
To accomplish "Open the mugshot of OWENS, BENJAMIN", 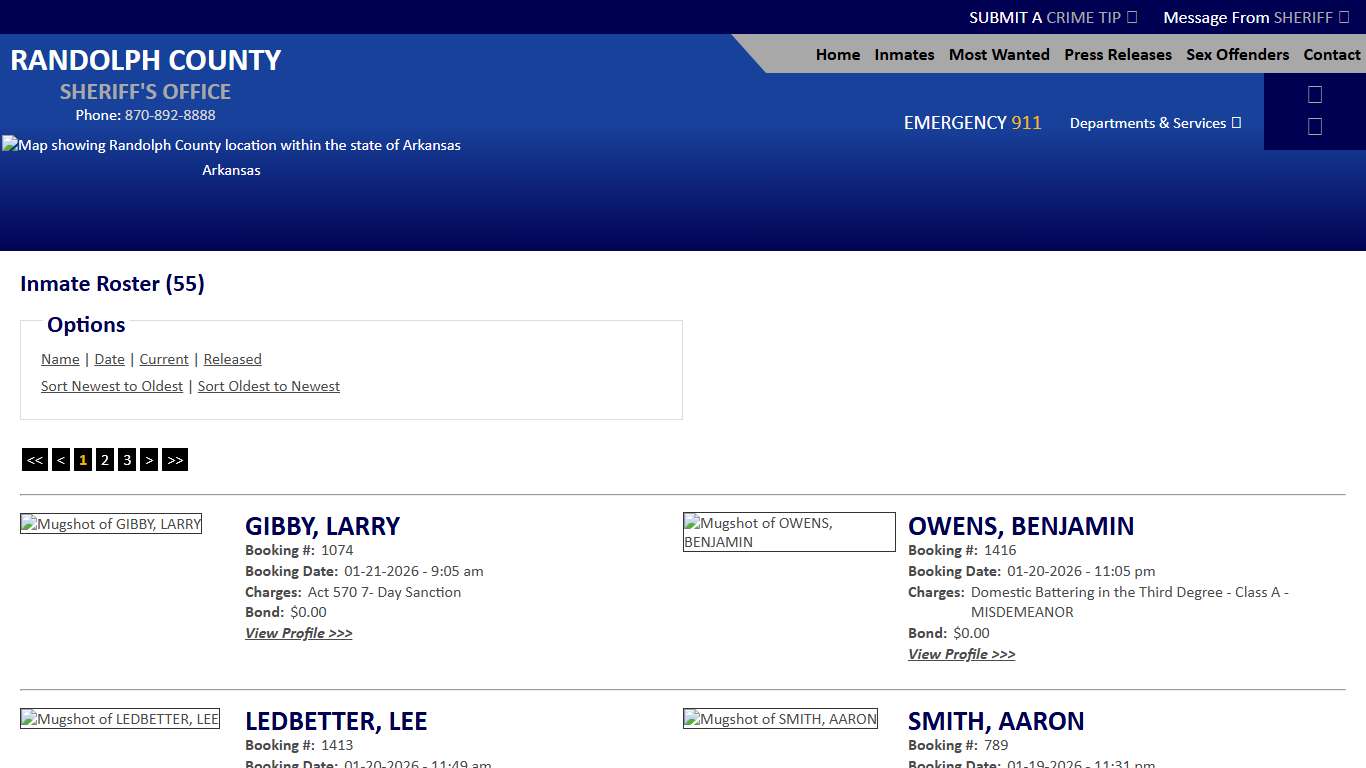I will [788, 531].
